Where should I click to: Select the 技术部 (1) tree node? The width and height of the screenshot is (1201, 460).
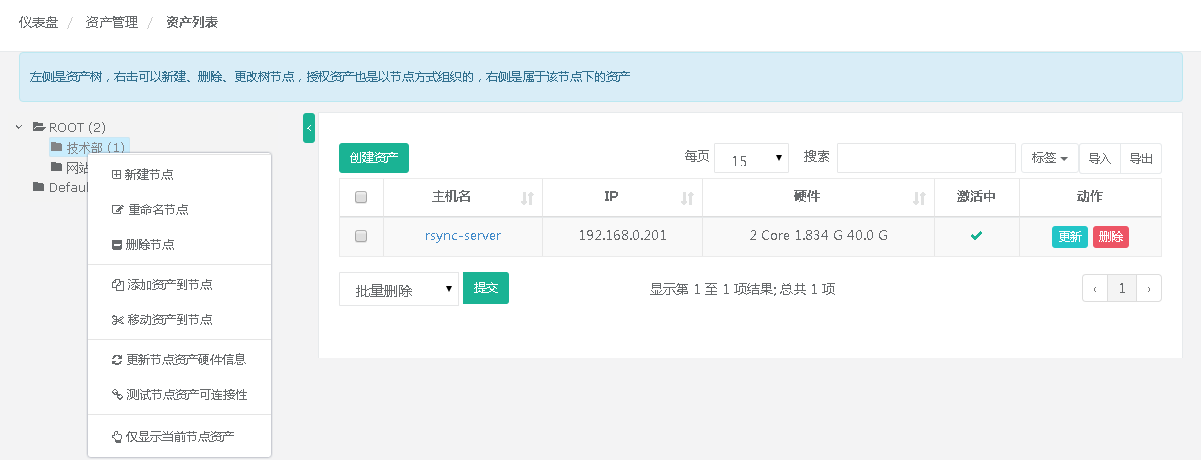[88, 147]
